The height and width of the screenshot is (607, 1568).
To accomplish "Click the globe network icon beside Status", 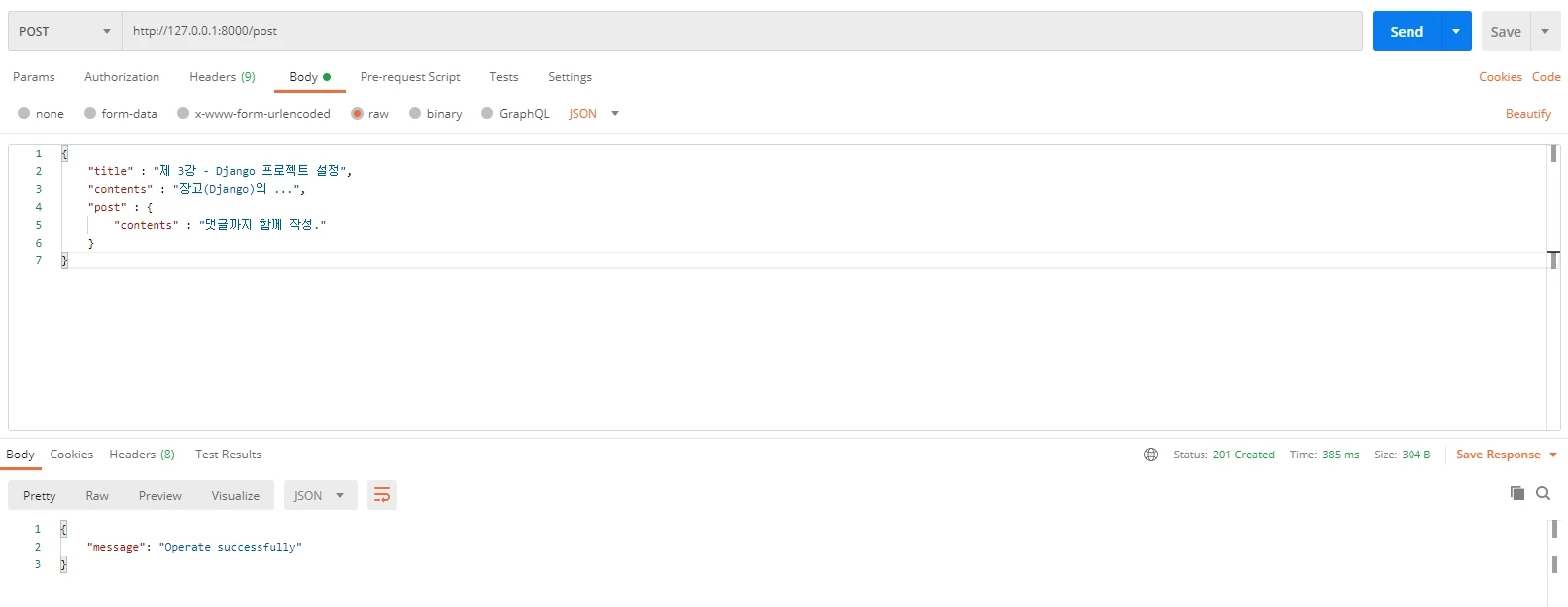I will (1151, 455).
